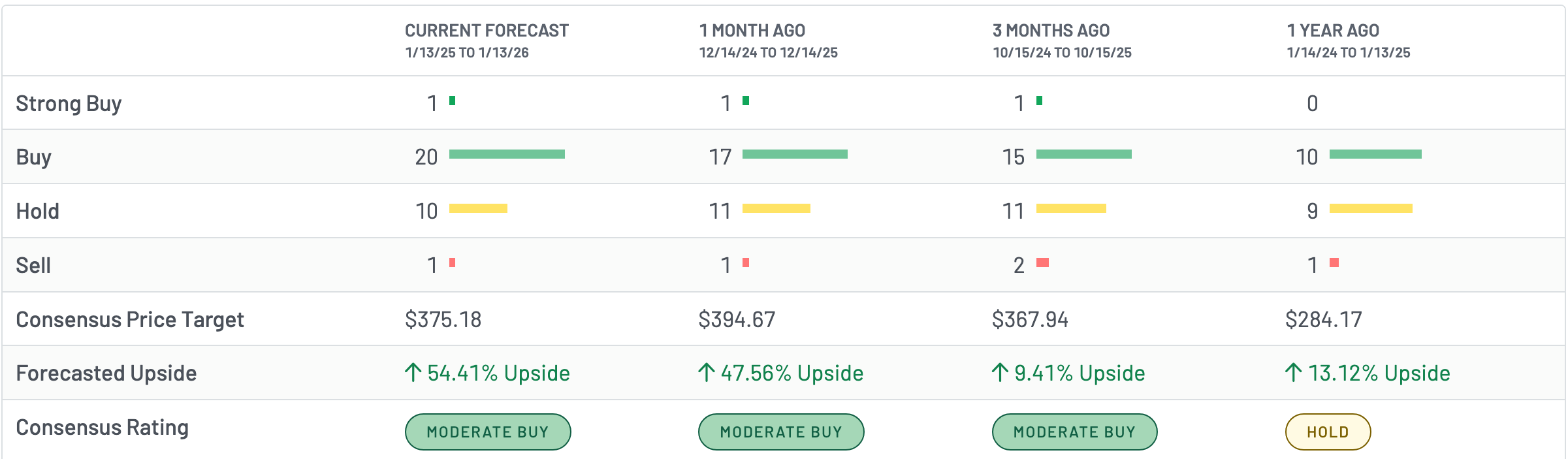Select the 1 Month Ago column header
The height and width of the screenshot is (459, 1568).
pos(752,31)
